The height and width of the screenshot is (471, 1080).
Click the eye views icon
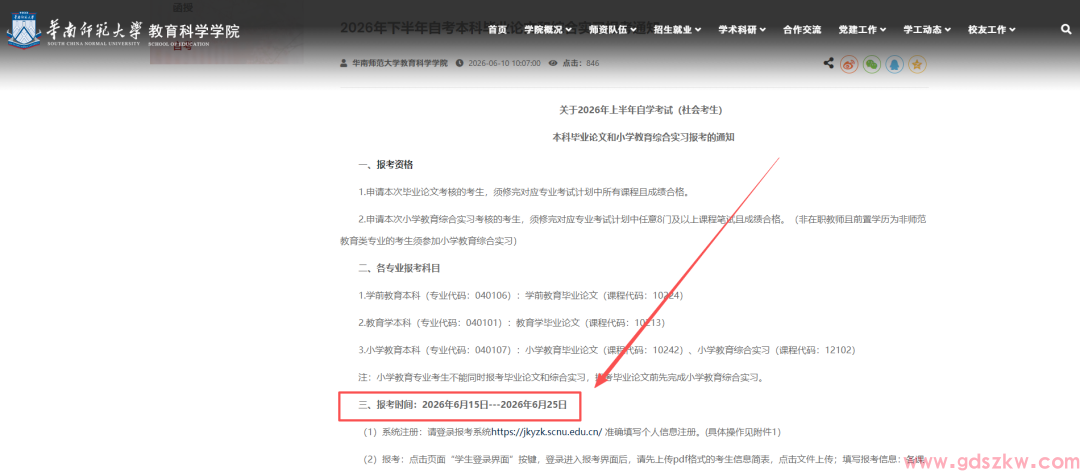[552, 63]
